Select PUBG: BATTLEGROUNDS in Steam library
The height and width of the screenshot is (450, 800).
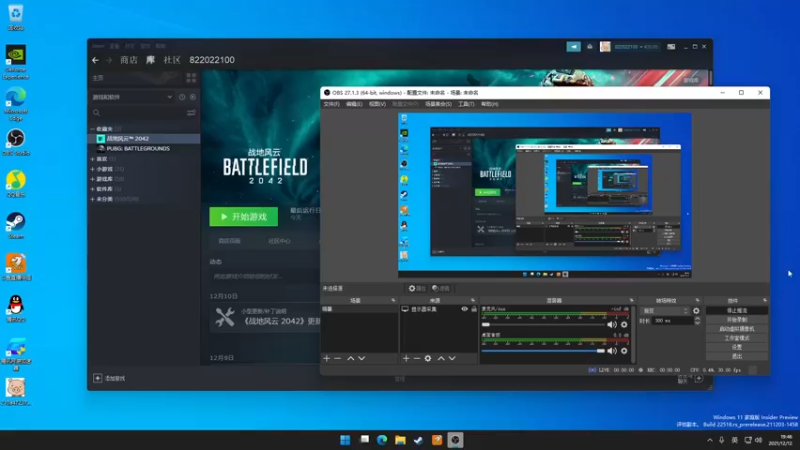coord(138,148)
